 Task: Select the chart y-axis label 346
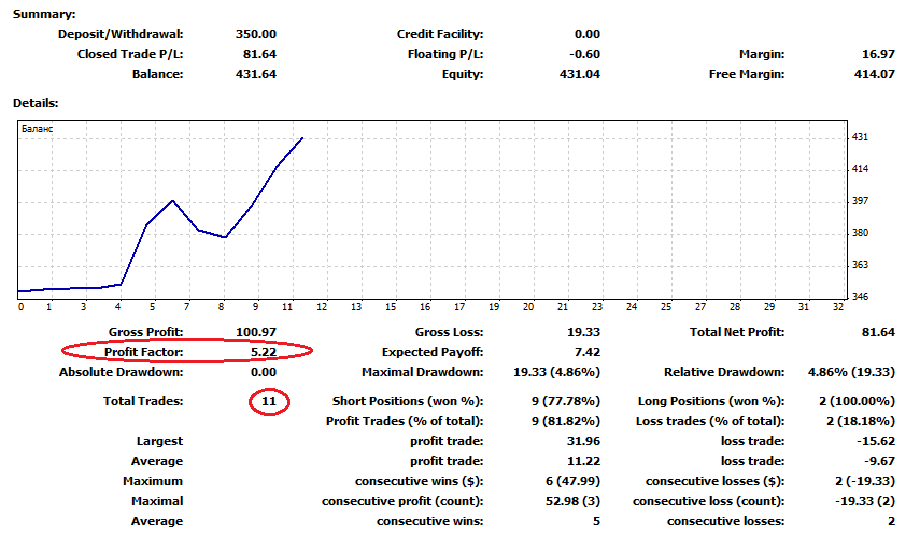(x=860, y=296)
